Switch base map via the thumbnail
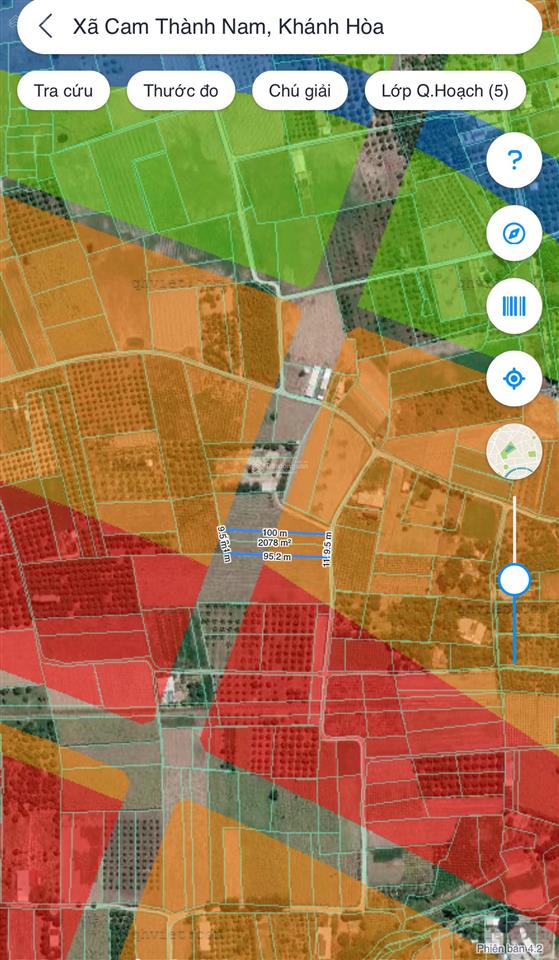The image size is (559, 960). [x=514, y=452]
